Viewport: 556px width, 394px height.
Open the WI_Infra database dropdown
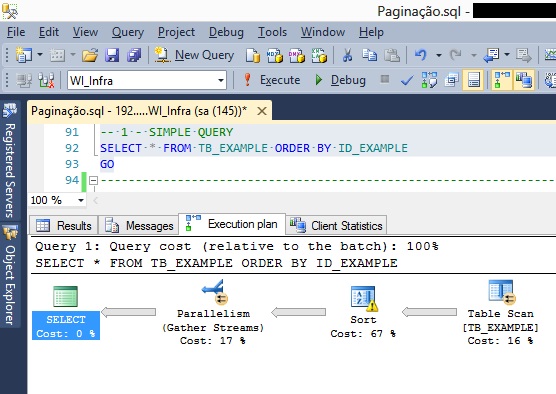221,80
